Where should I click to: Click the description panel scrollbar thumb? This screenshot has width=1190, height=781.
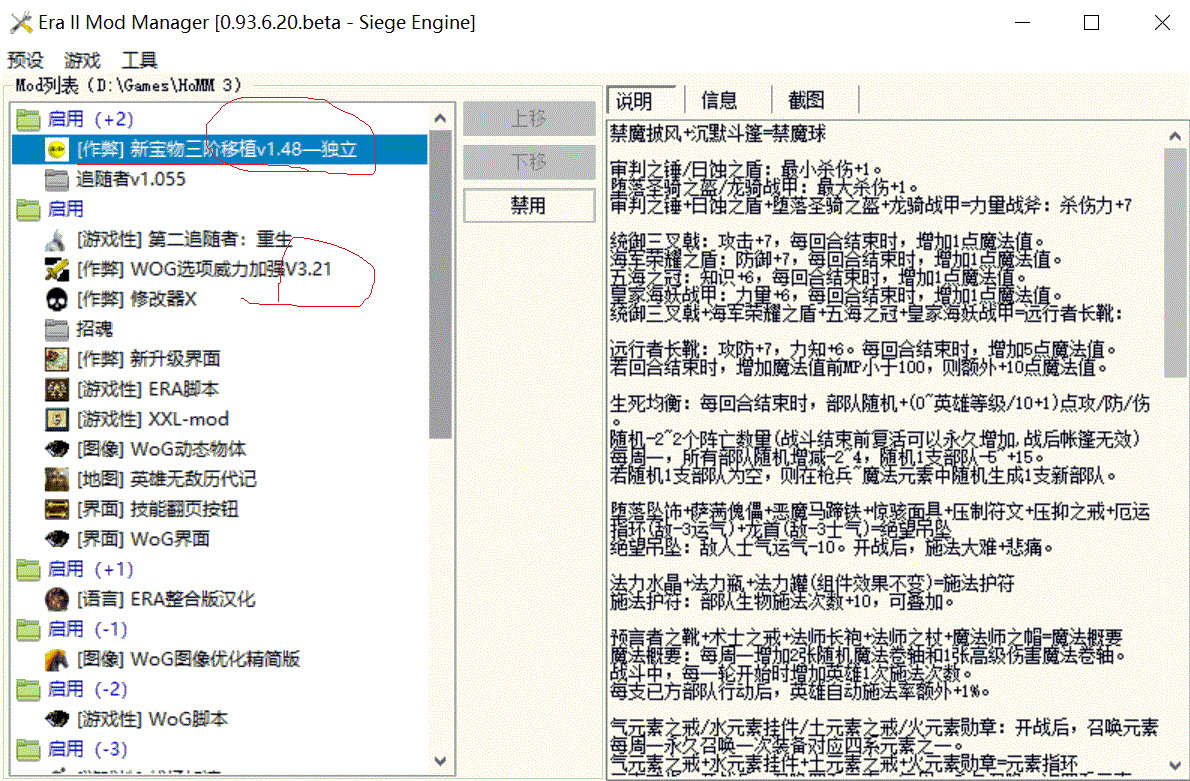tap(1175, 263)
